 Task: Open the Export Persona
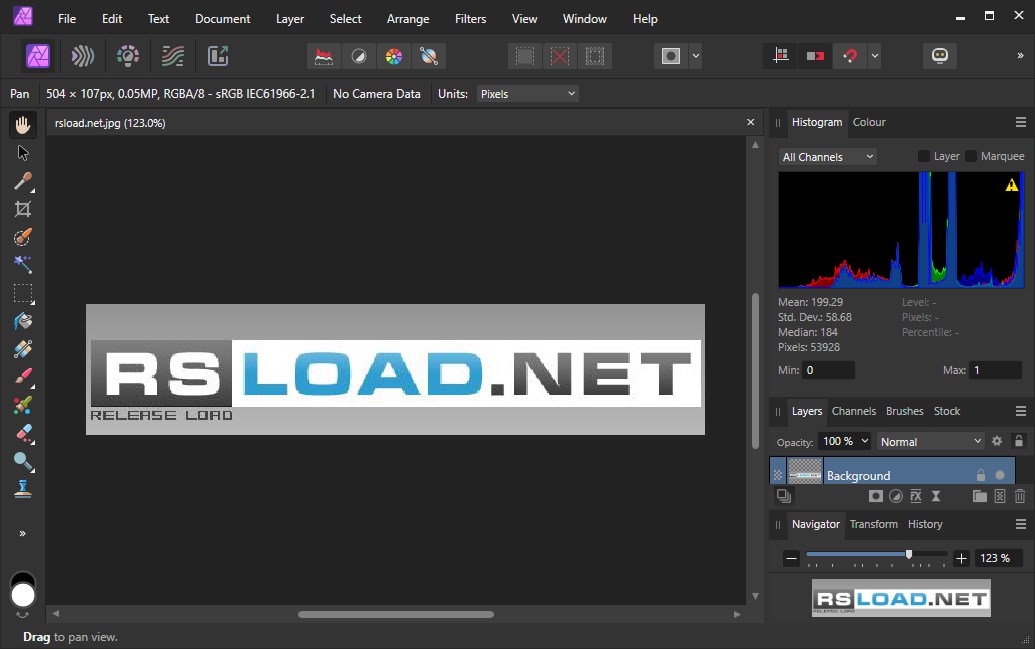(218, 56)
